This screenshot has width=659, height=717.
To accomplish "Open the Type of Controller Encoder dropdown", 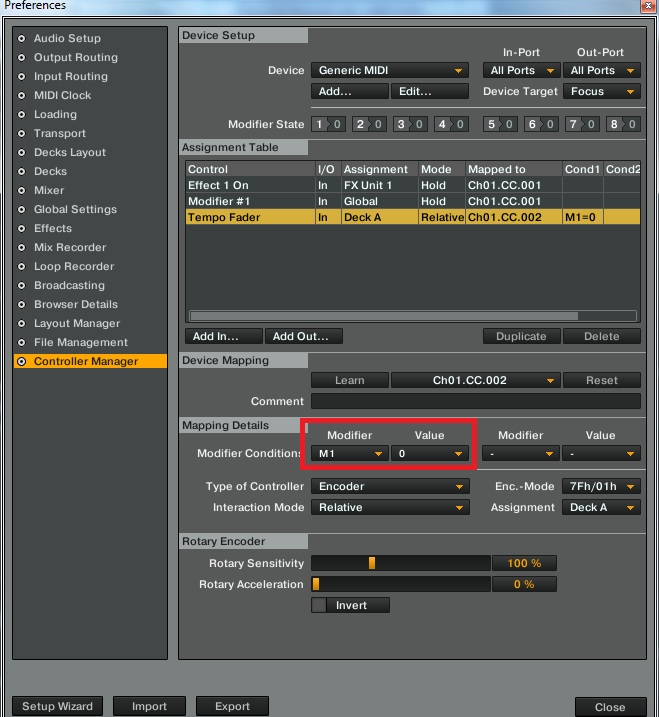I will tap(390, 487).
